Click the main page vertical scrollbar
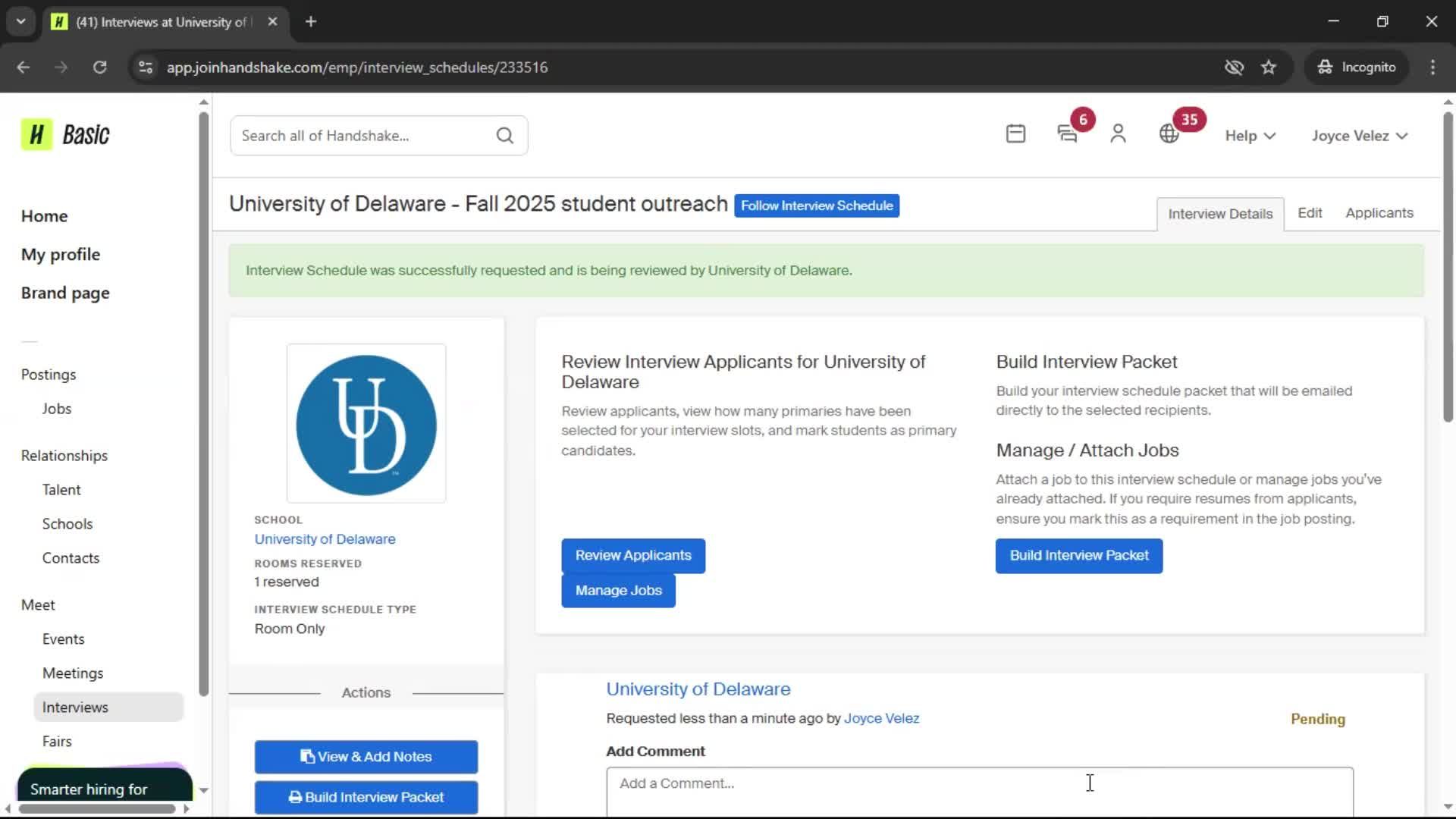Viewport: 1456px width, 819px height. pyautogui.click(x=1448, y=267)
